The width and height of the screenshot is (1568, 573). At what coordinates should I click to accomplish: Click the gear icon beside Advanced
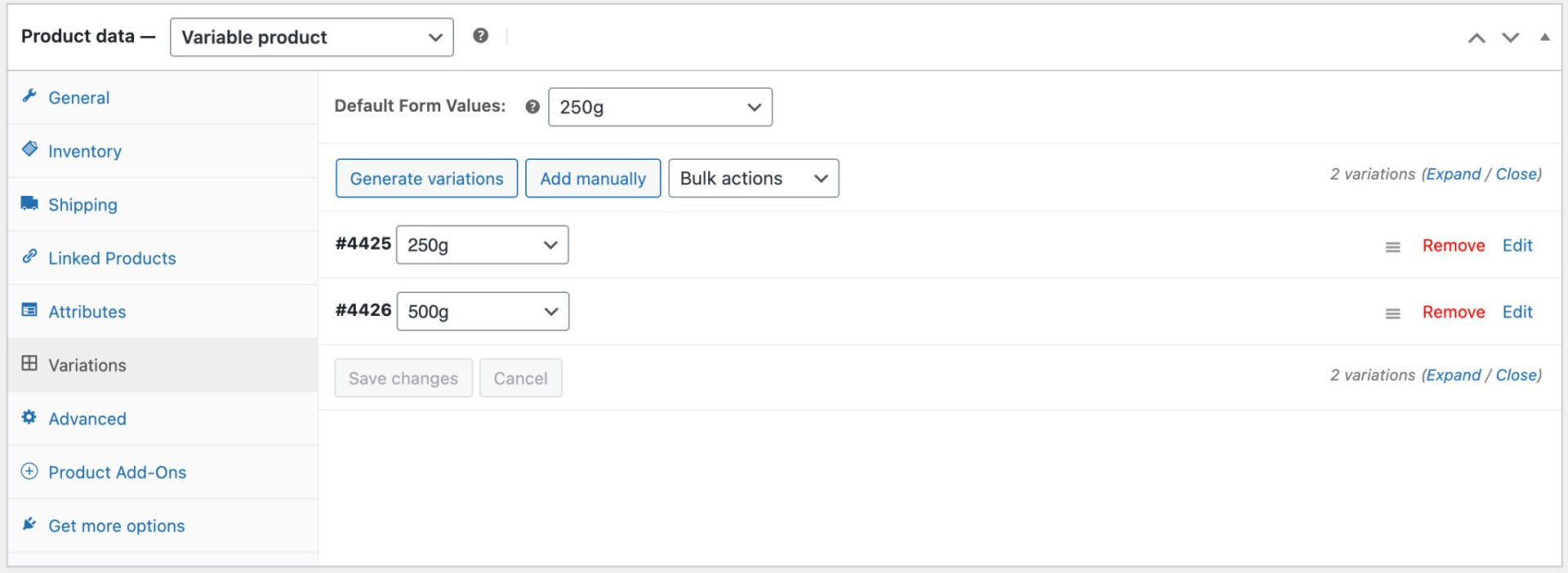tap(29, 418)
